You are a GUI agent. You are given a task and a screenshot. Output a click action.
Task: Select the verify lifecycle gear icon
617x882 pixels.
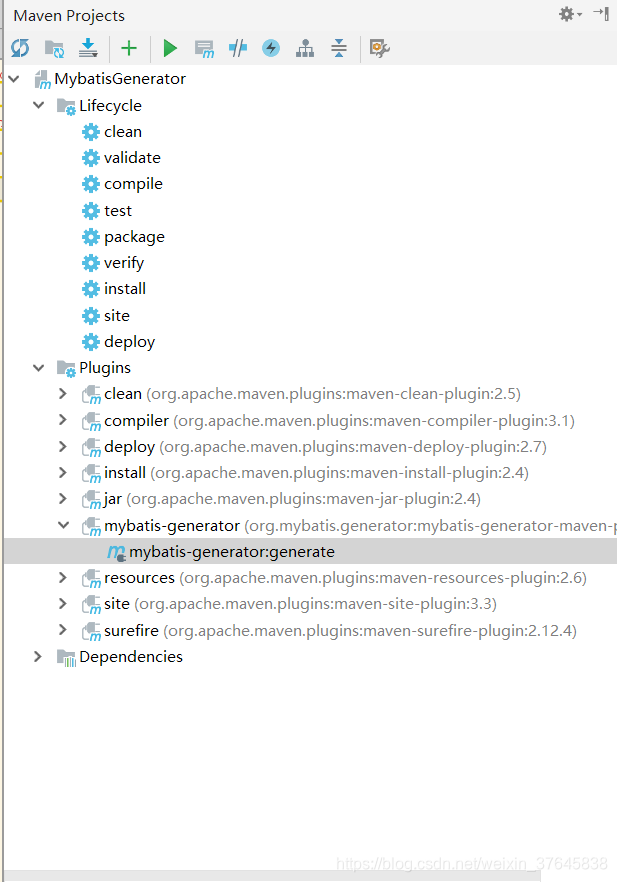coord(91,263)
